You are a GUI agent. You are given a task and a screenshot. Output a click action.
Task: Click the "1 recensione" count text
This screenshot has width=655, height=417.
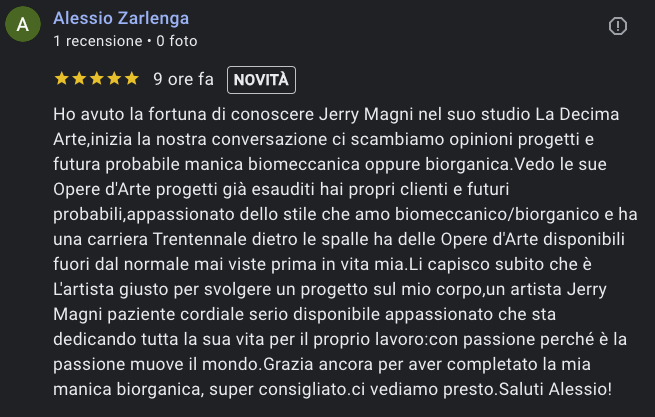point(97,41)
